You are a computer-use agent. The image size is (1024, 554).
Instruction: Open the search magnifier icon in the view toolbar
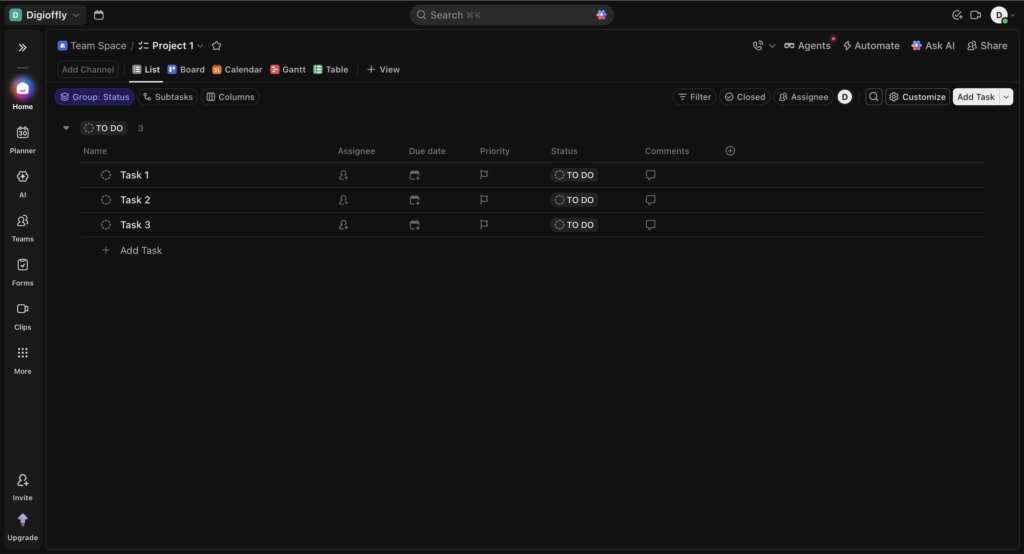click(873, 97)
